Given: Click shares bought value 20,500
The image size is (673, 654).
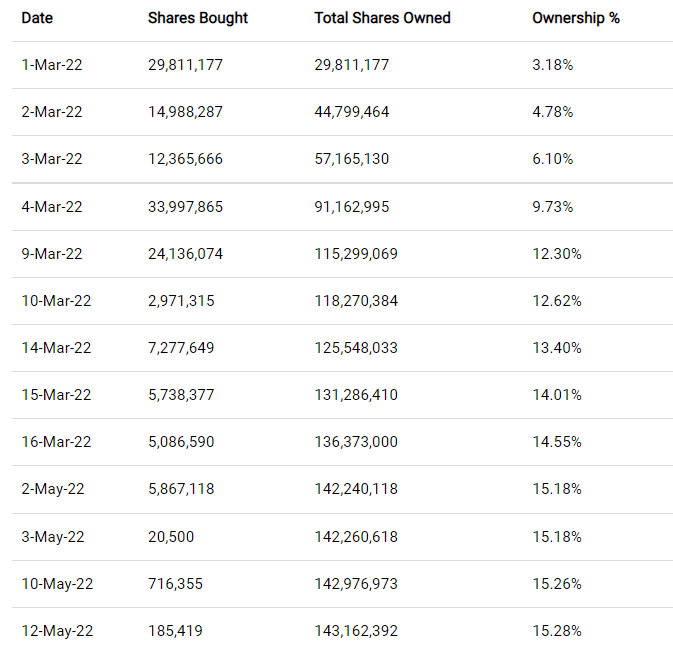Looking at the screenshot, I should coord(171,537).
